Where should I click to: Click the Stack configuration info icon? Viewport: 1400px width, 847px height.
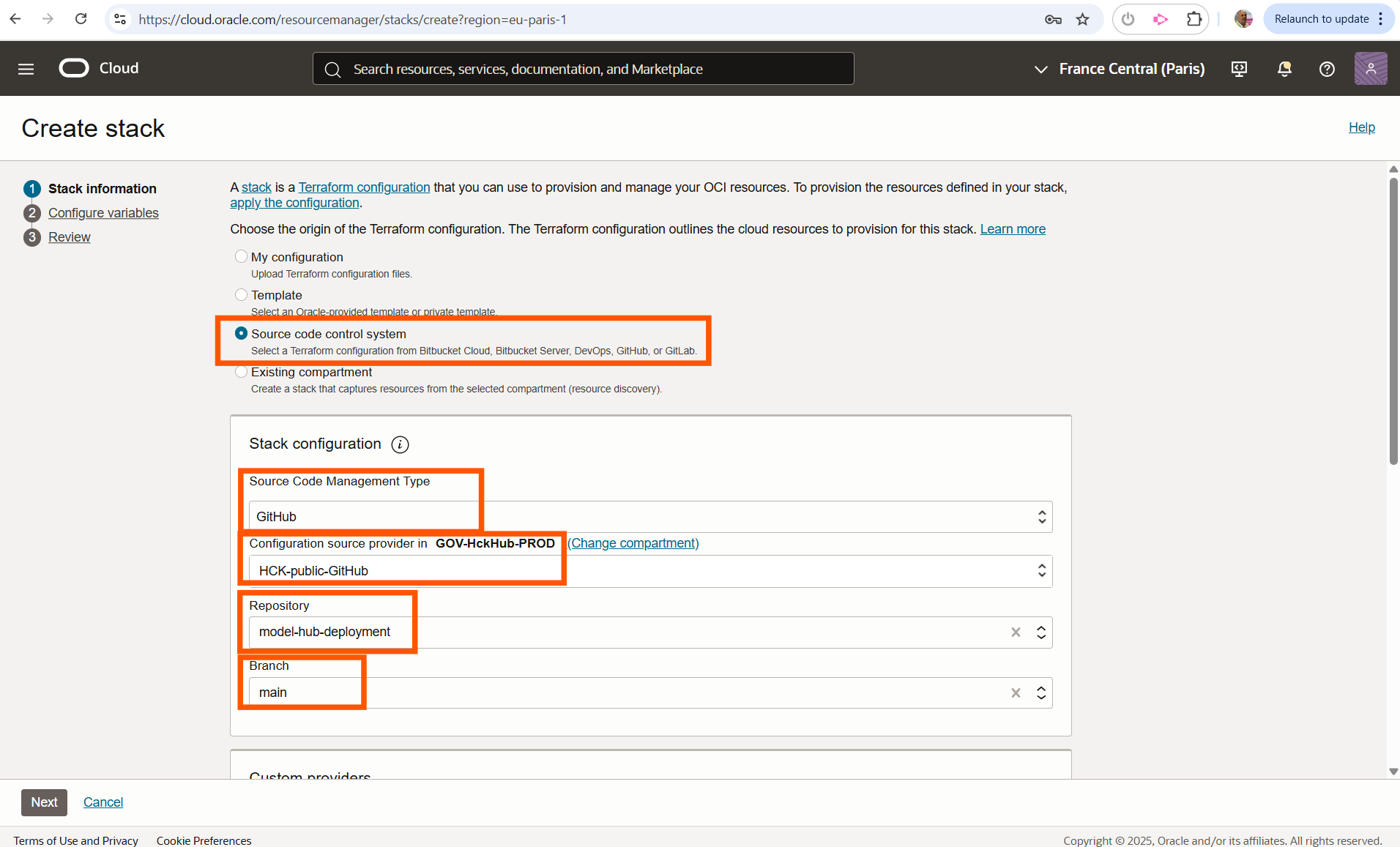400,444
